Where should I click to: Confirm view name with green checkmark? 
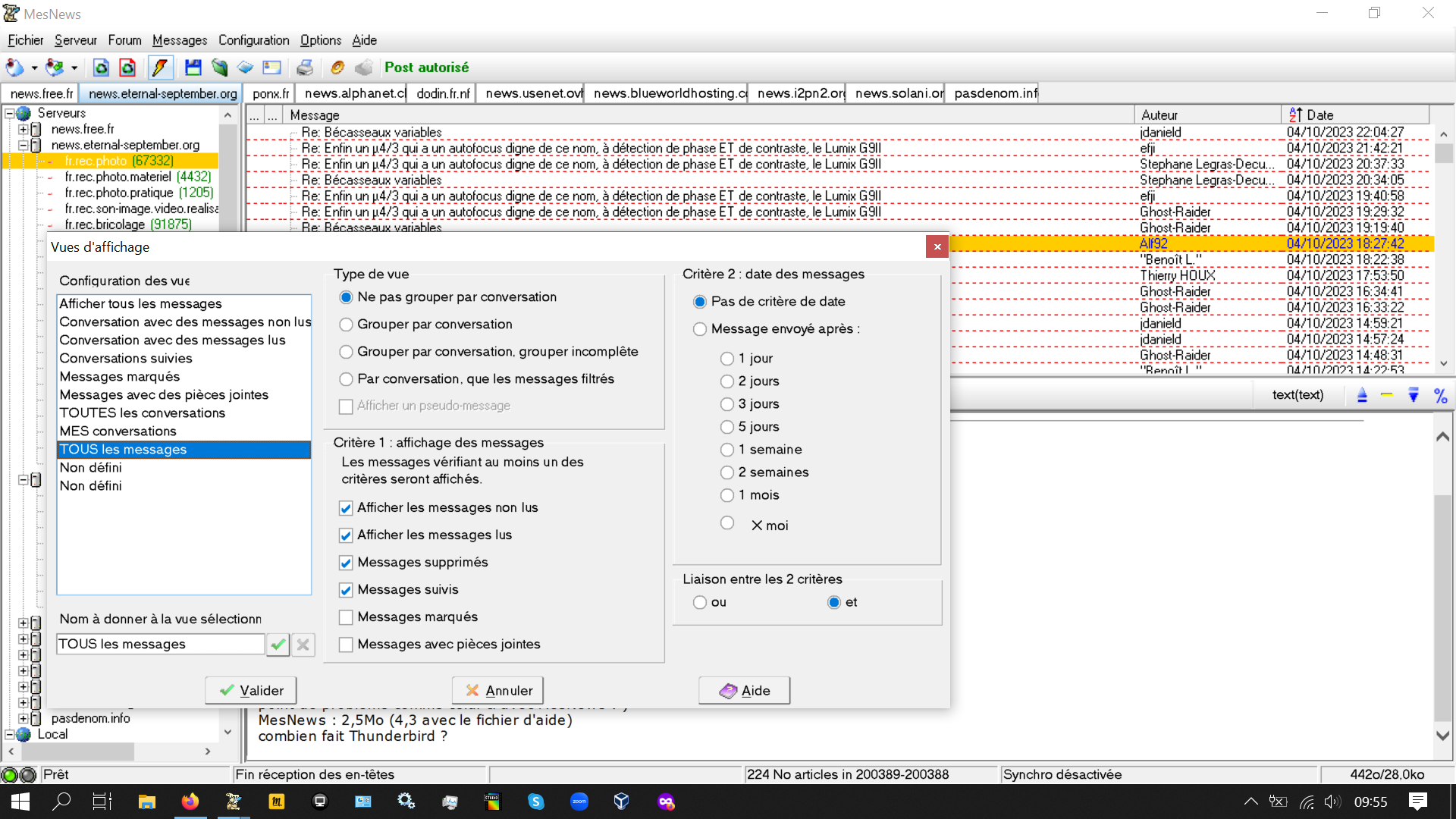[x=278, y=645]
